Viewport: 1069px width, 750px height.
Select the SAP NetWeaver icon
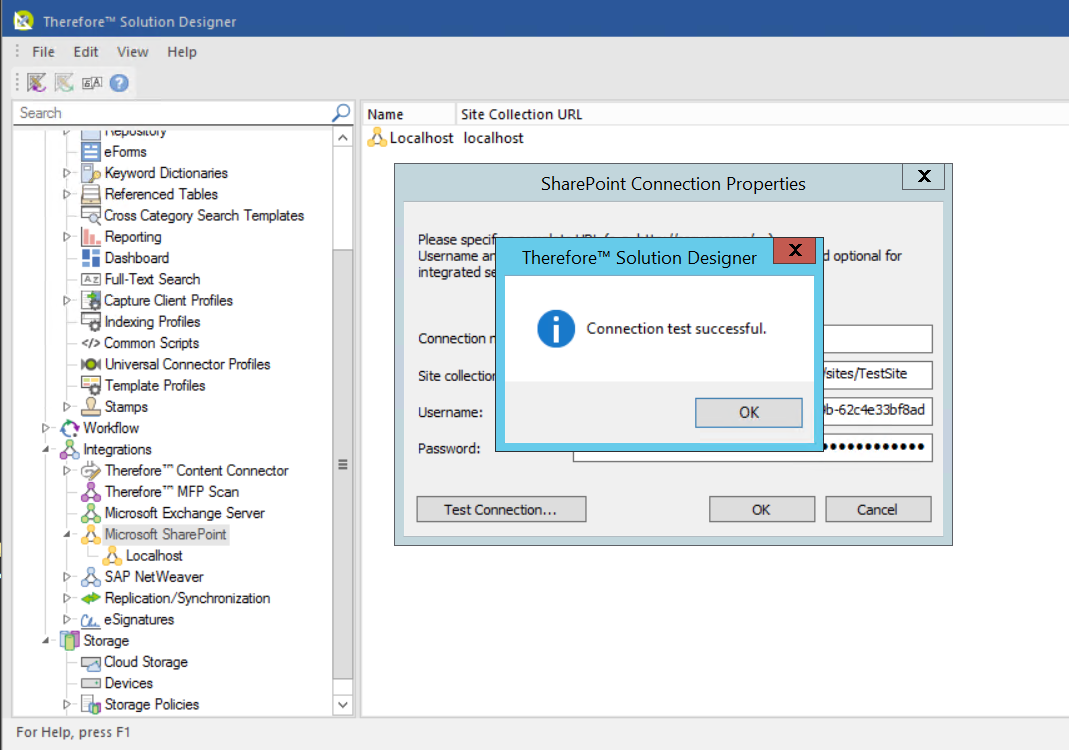91,577
